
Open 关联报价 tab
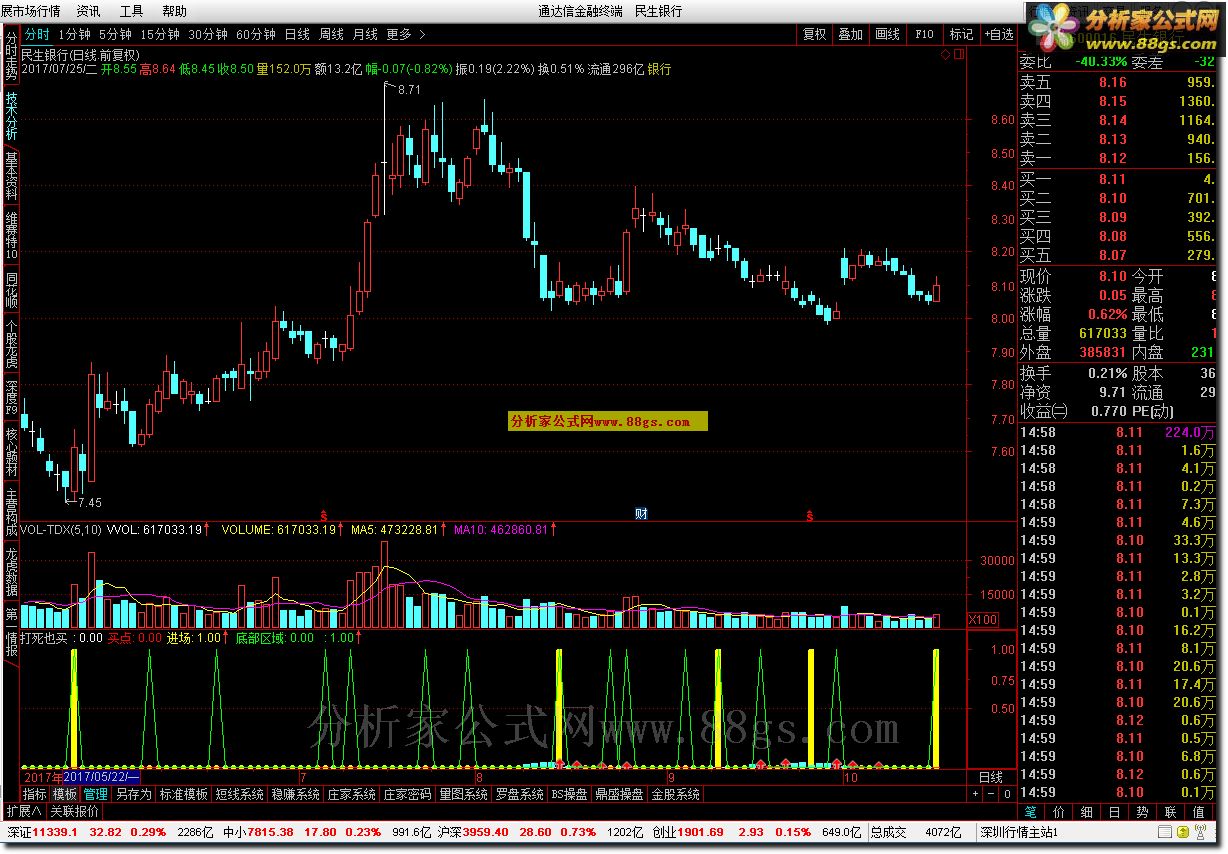click(x=74, y=811)
